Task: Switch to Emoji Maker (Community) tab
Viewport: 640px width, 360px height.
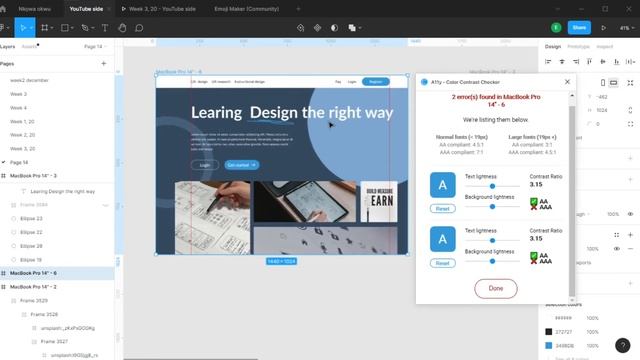Action: tap(247, 9)
